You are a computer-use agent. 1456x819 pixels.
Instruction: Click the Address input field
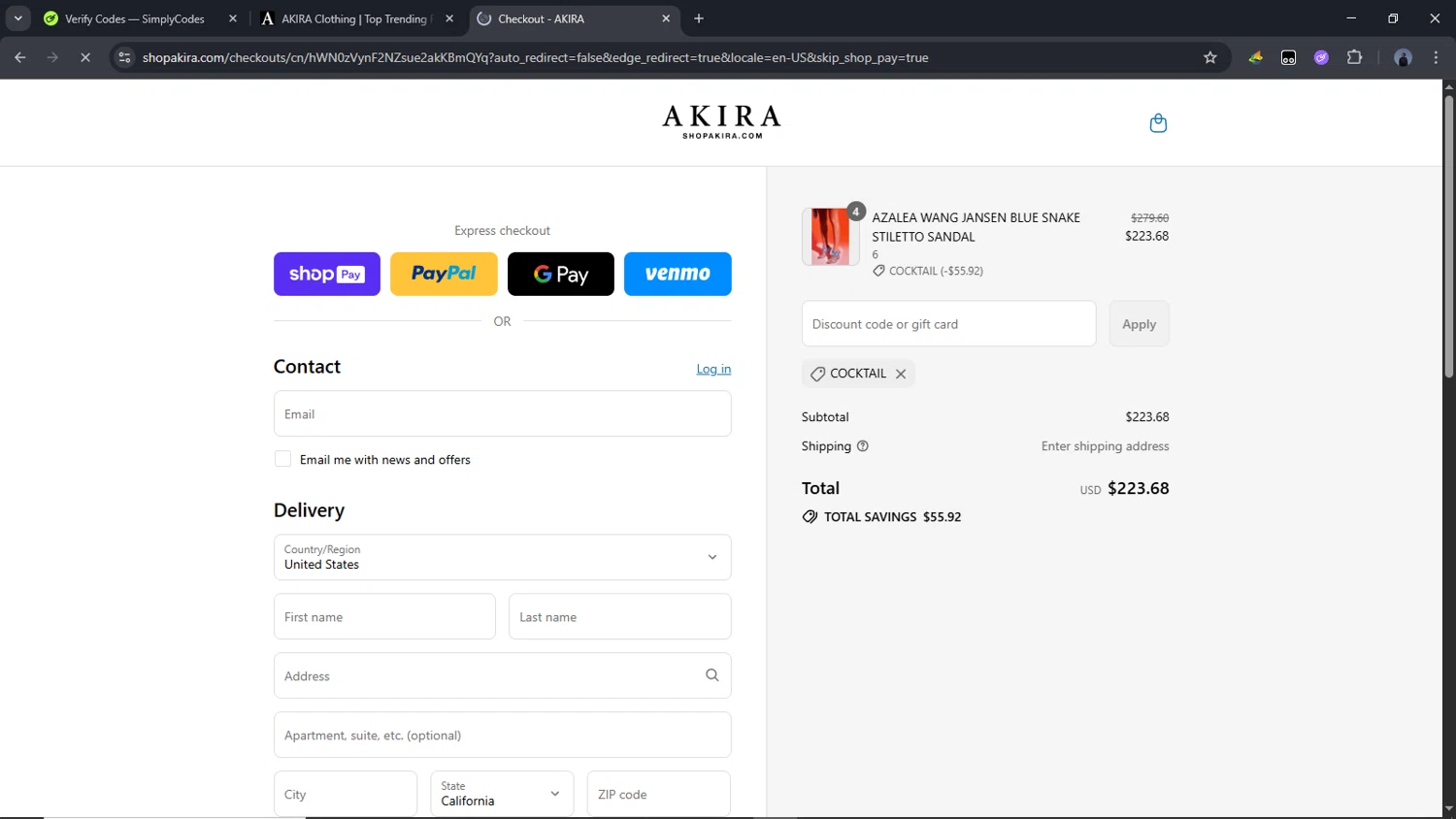coord(502,675)
